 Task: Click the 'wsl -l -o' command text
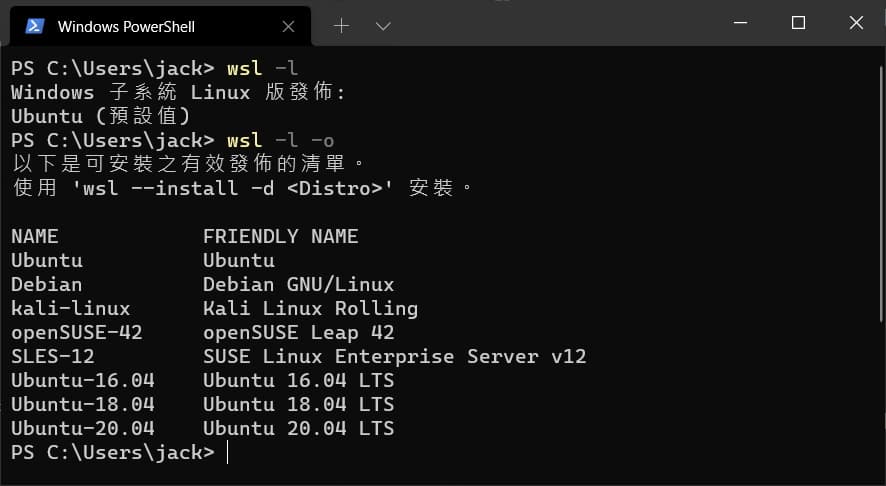coord(280,140)
